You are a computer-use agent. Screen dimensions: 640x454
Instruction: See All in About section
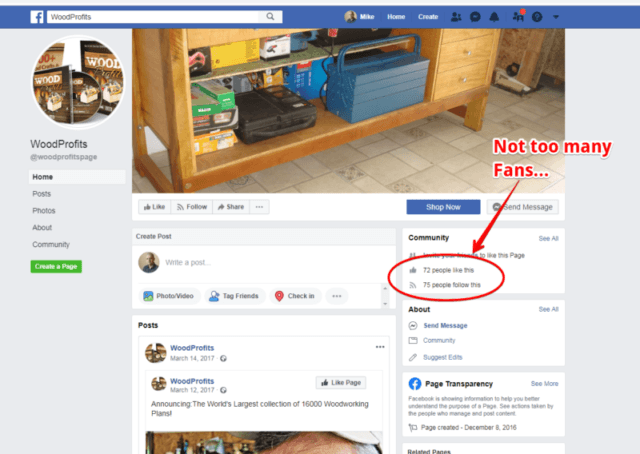[x=548, y=309]
